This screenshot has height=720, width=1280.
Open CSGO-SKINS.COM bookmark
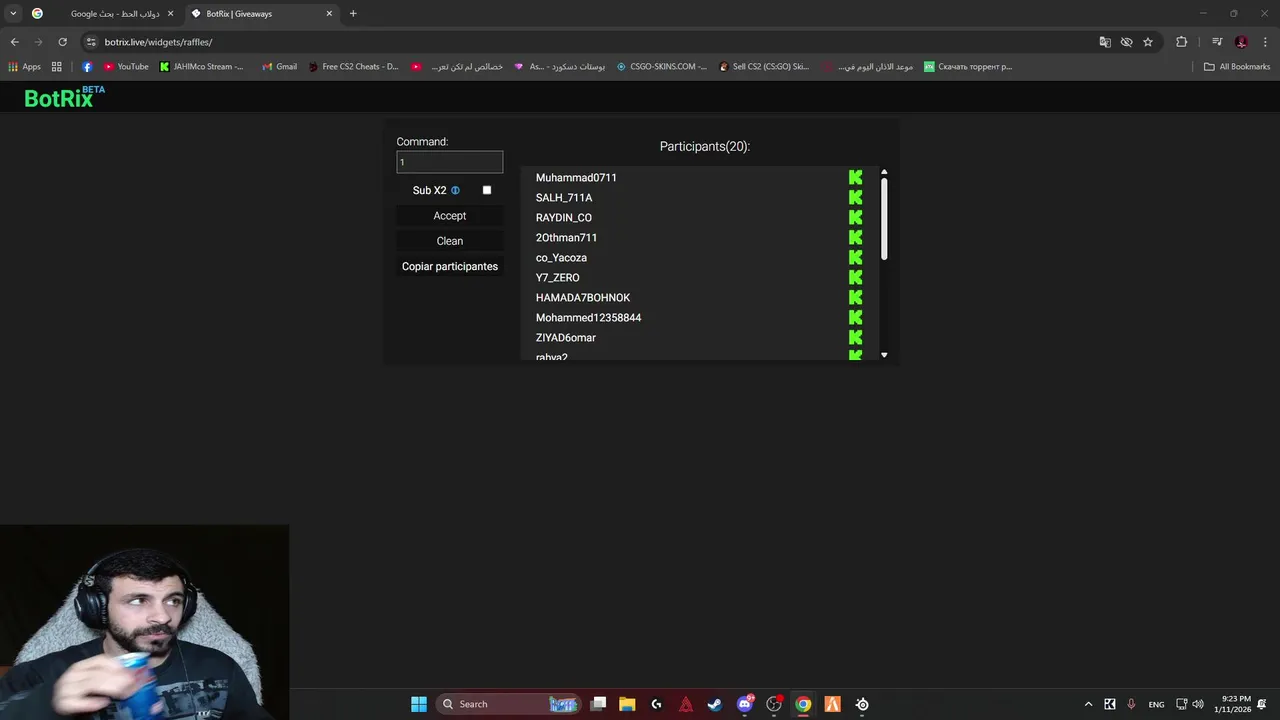pos(661,67)
